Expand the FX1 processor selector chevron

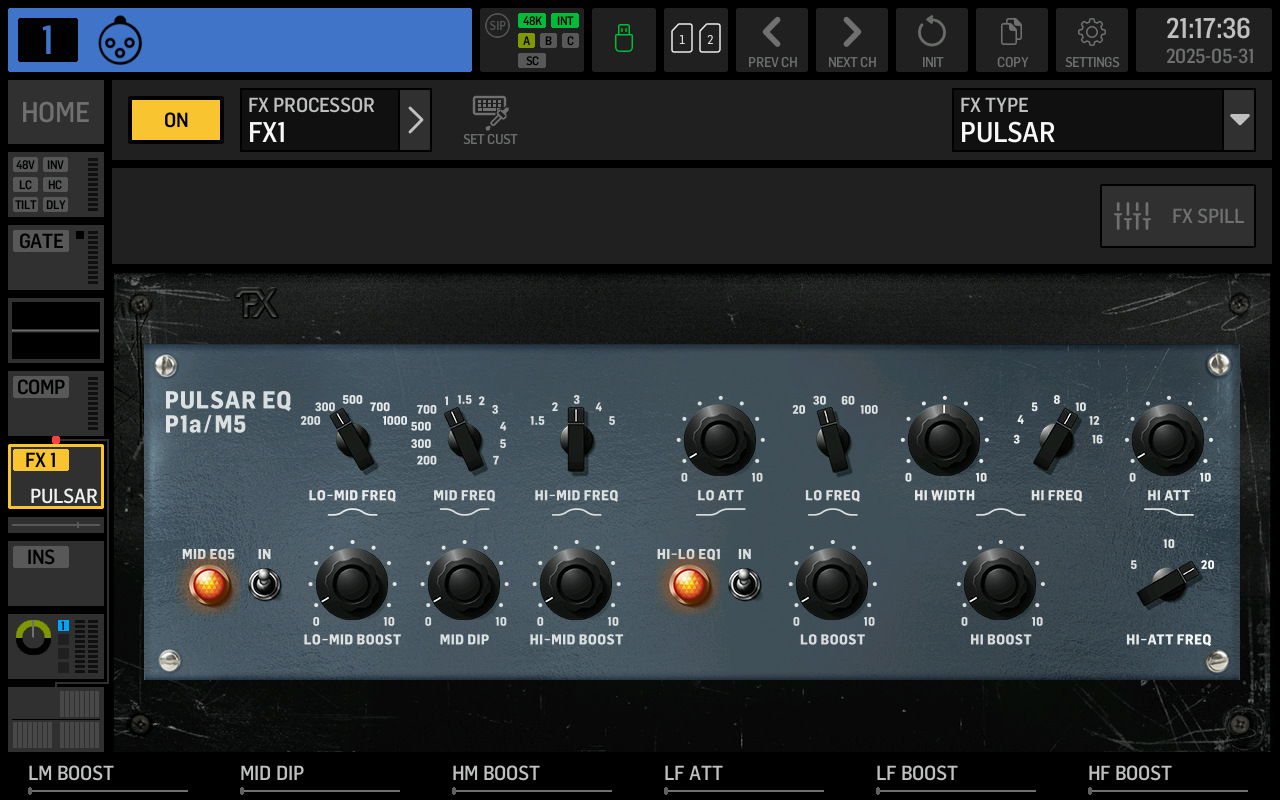coord(415,120)
